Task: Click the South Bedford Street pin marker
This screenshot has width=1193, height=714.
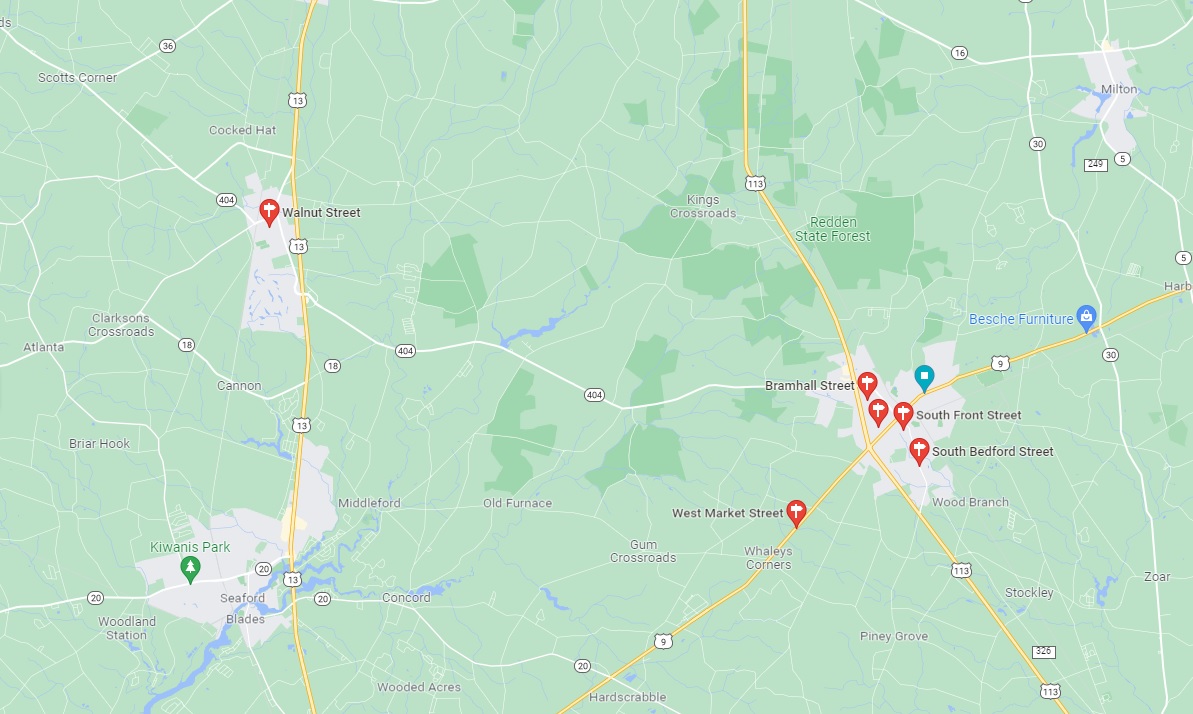Action: click(919, 451)
